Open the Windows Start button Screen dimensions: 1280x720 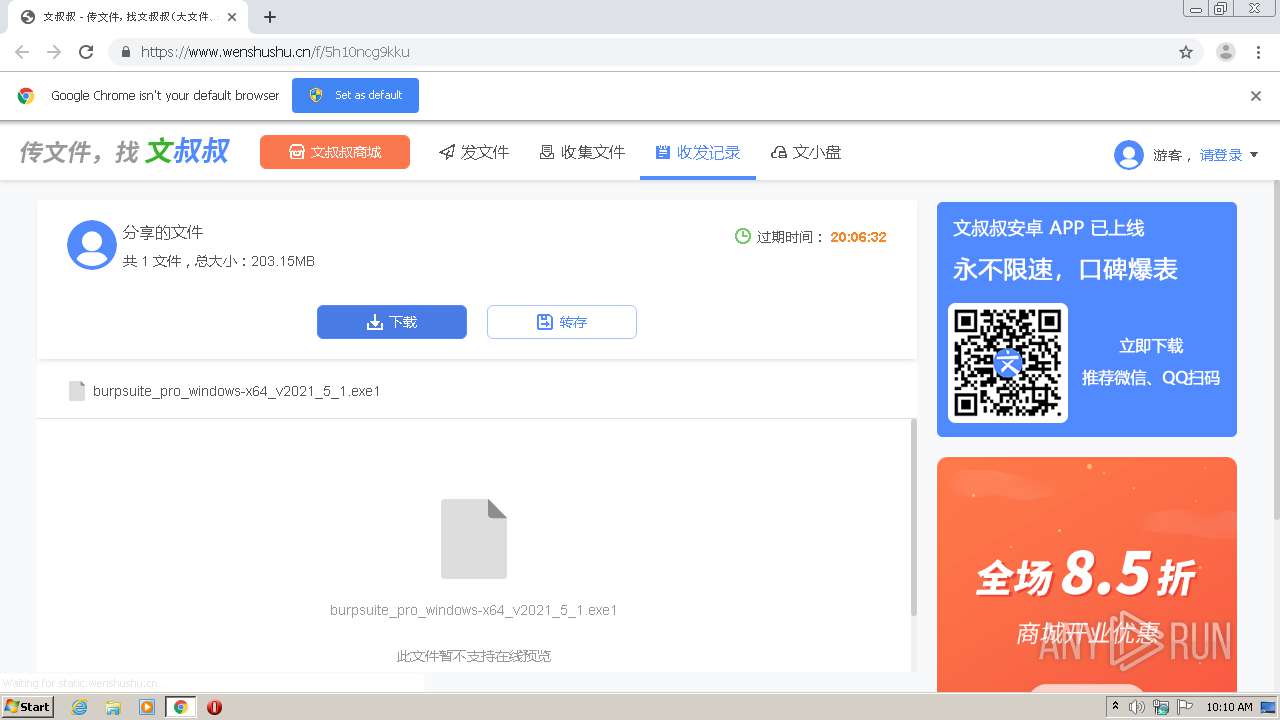coord(28,706)
